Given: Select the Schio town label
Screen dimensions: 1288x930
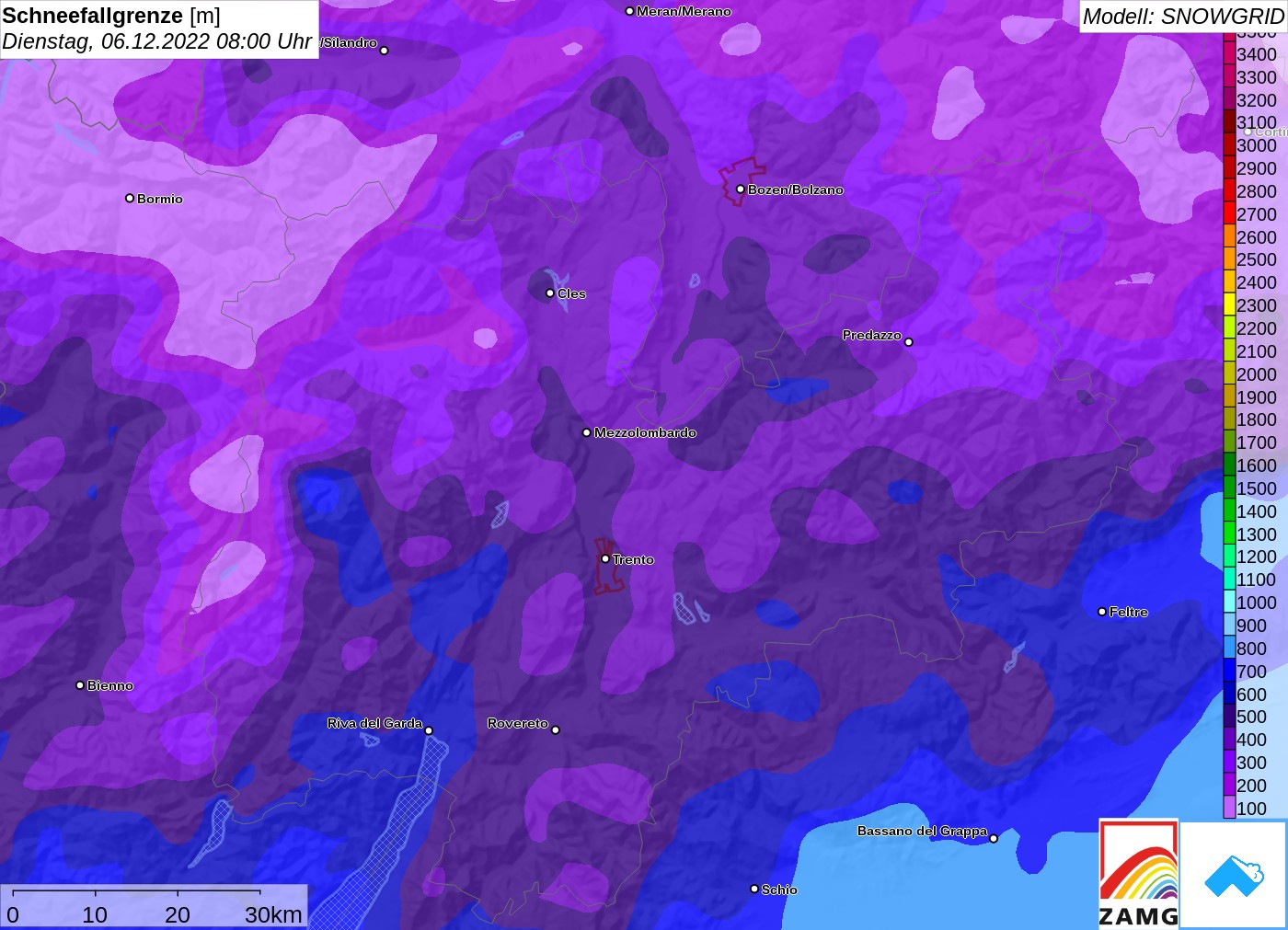Looking at the screenshot, I should click(x=779, y=890).
